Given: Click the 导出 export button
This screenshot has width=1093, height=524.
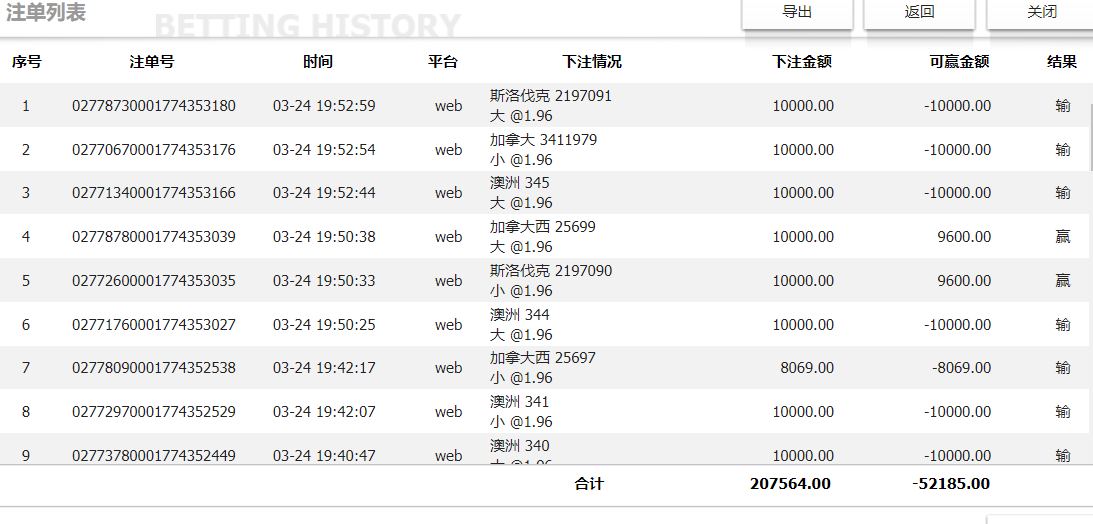Looking at the screenshot, I should (796, 13).
